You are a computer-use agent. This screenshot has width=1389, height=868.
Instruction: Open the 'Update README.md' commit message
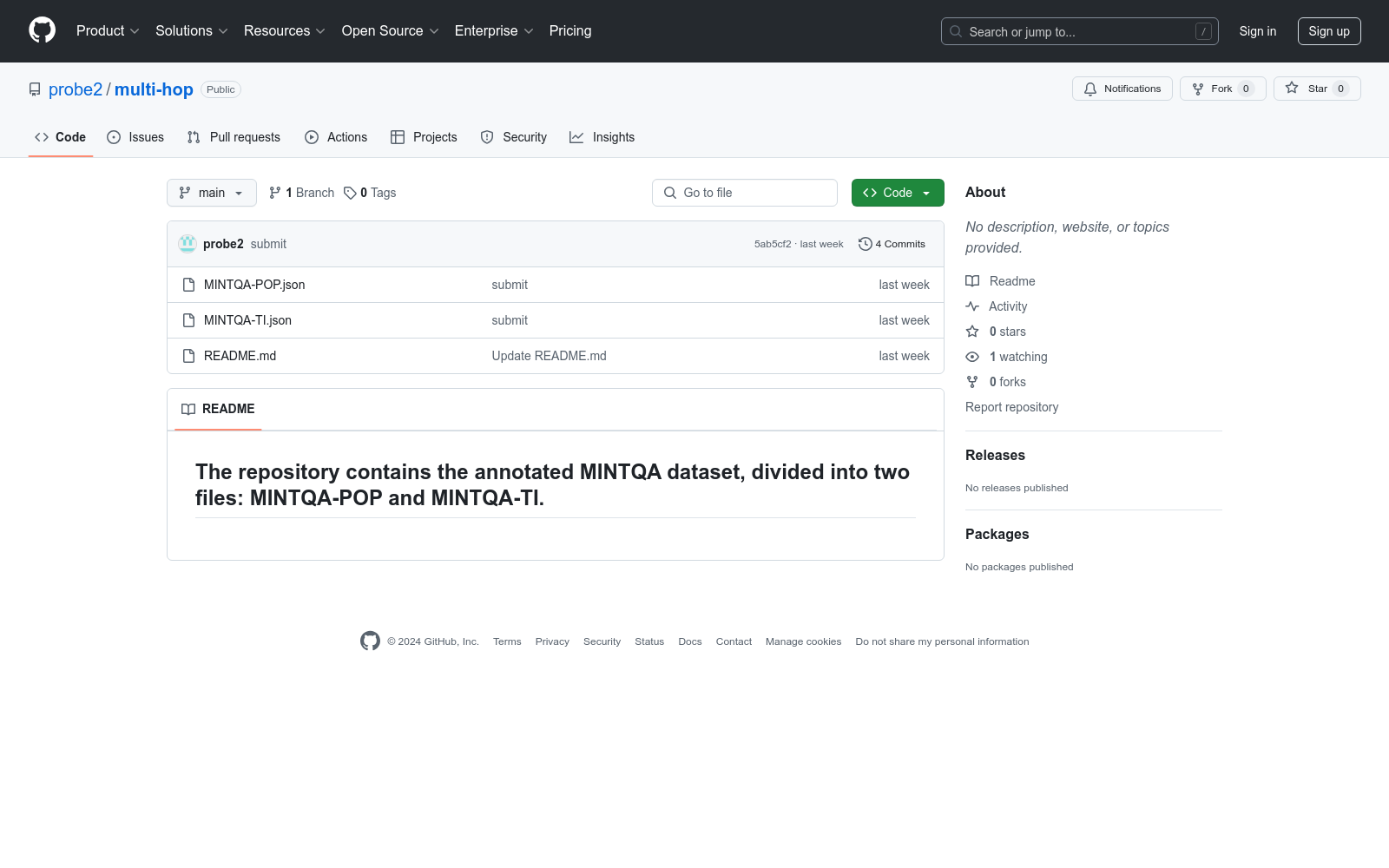pyautogui.click(x=550, y=356)
